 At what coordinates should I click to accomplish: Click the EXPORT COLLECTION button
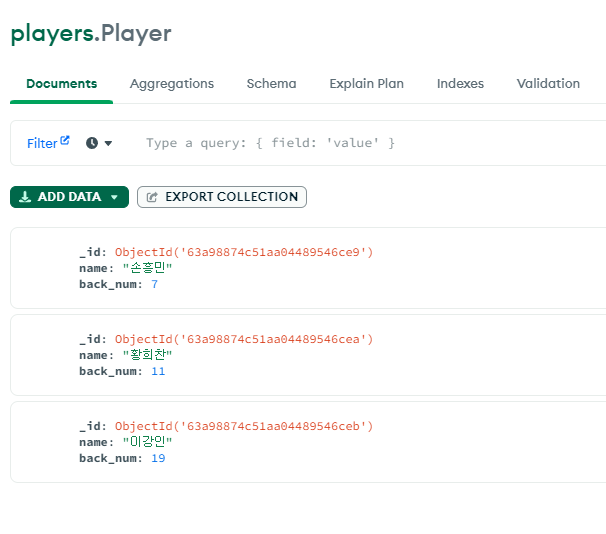(x=222, y=197)
